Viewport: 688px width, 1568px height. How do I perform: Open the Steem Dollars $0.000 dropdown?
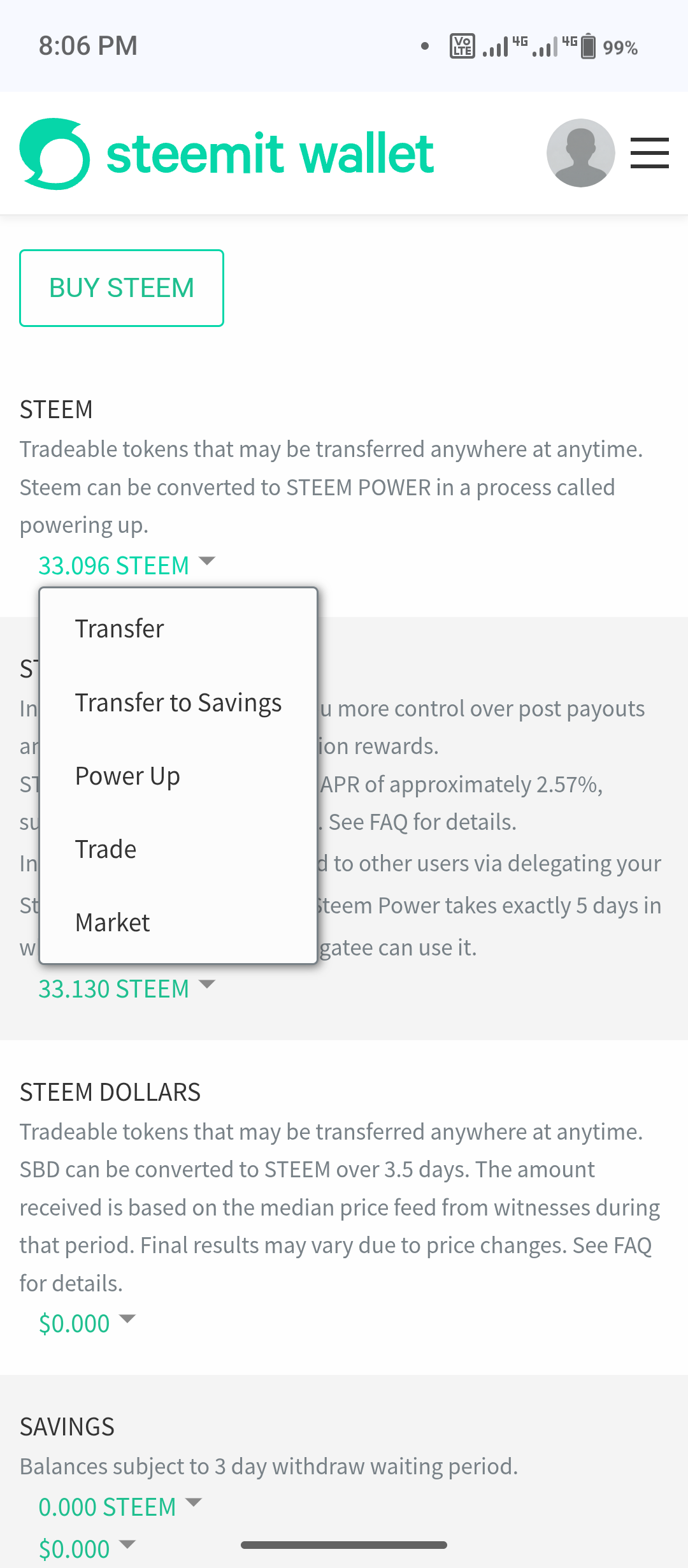click(x=87, y=1323)
